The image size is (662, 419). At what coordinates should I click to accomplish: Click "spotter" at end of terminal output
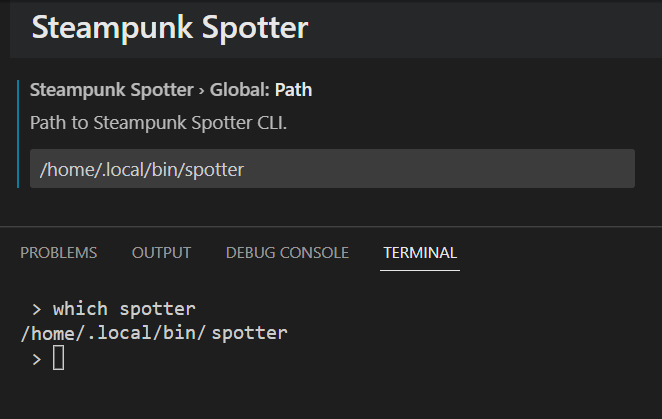click(249, 333)
